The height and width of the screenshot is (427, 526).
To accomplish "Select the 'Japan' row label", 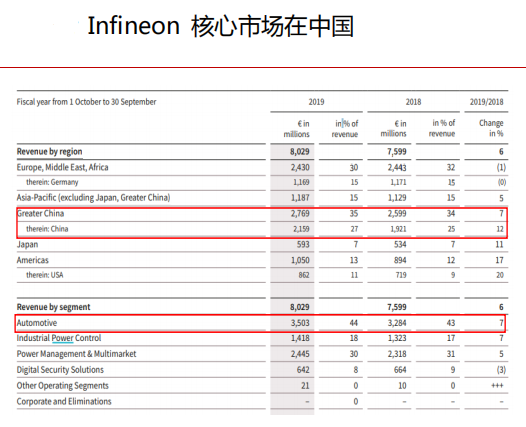I will (27, 244).
